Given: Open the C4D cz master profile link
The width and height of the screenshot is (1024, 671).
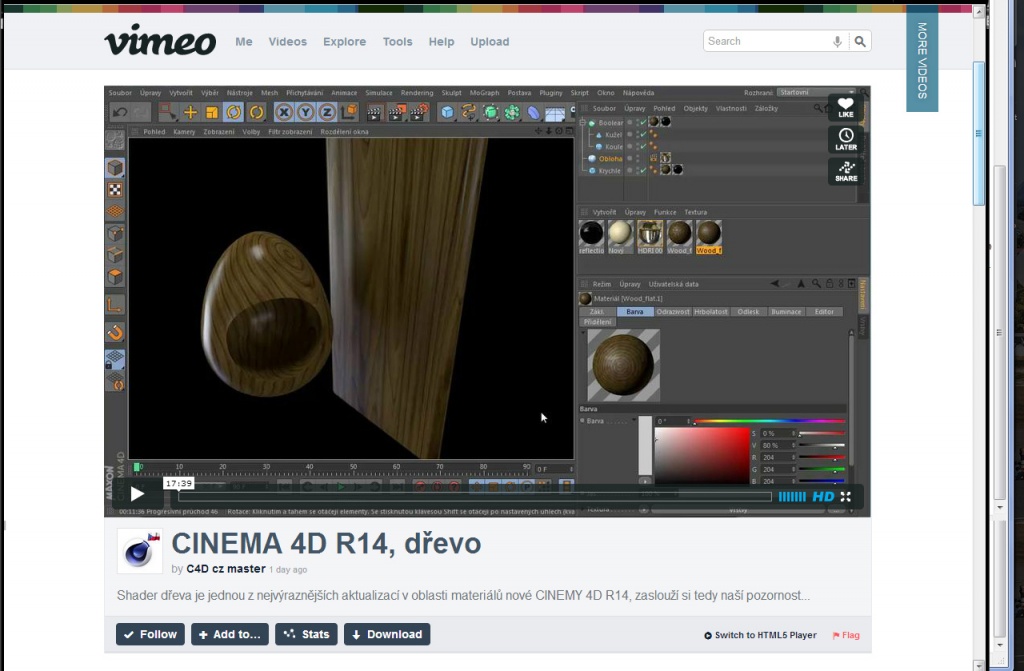Looking at the screenshot, I should (x=225, y=568).
